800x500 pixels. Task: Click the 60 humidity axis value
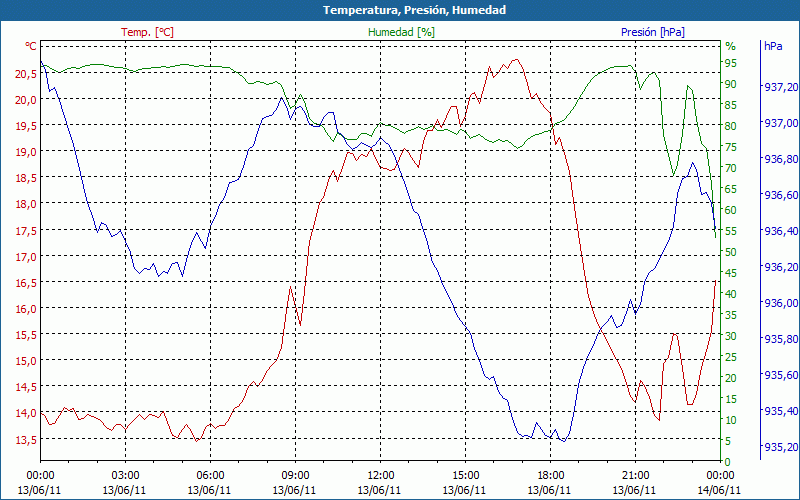[731, 210]
